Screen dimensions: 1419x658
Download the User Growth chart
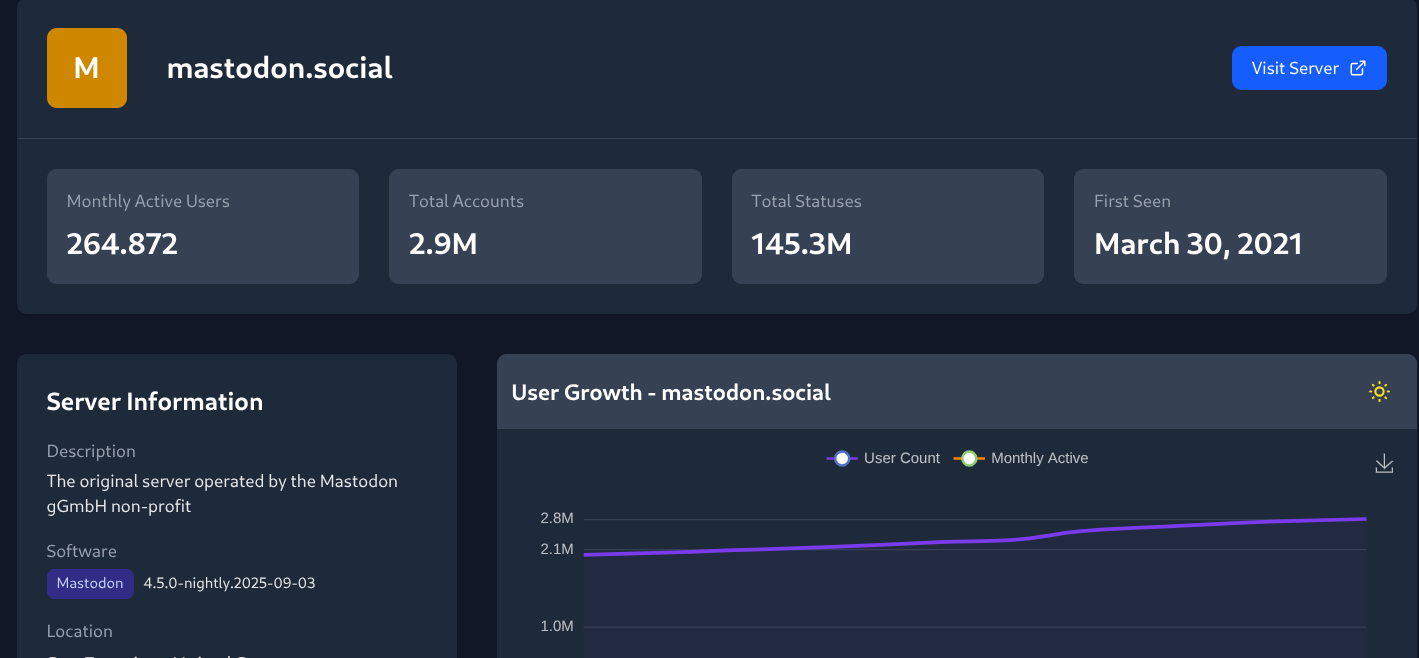coord(1384,463)
